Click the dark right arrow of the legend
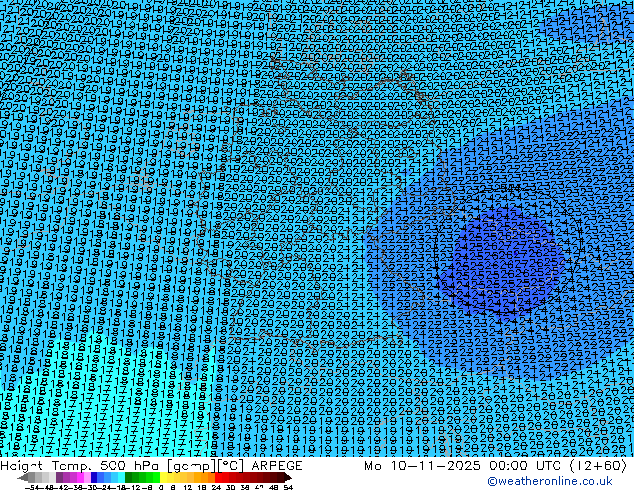The width and height of the screenshot is (634, 490). (287, 477)
